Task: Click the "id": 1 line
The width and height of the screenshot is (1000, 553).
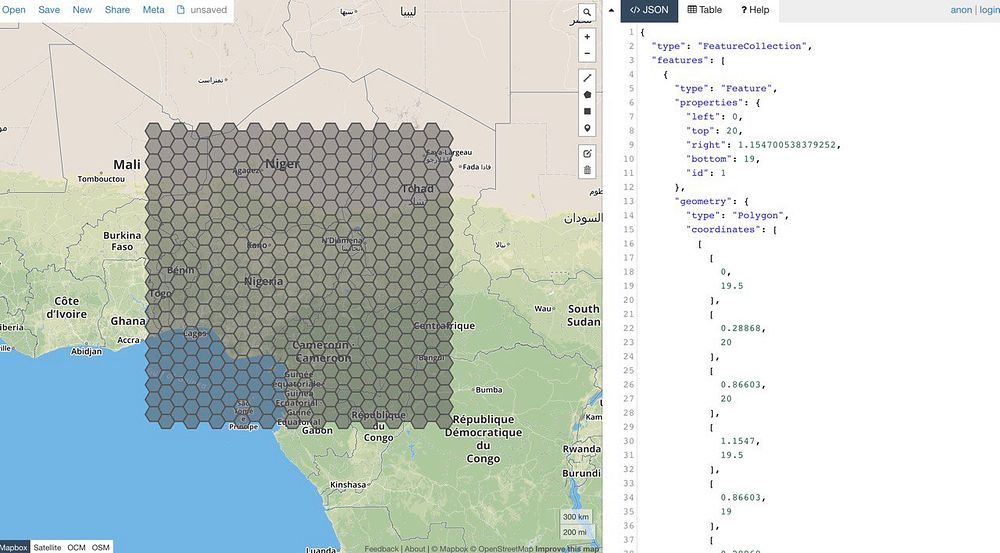Action: 706,173
